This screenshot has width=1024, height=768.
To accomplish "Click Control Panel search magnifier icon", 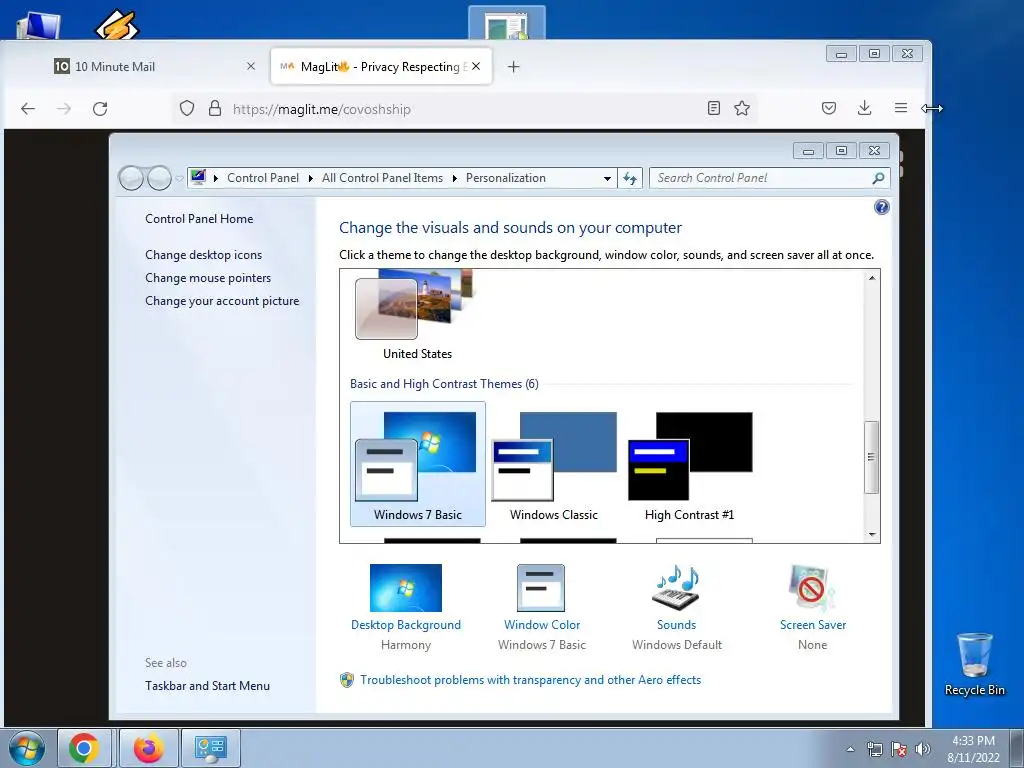I will click(x=878, y=178).
